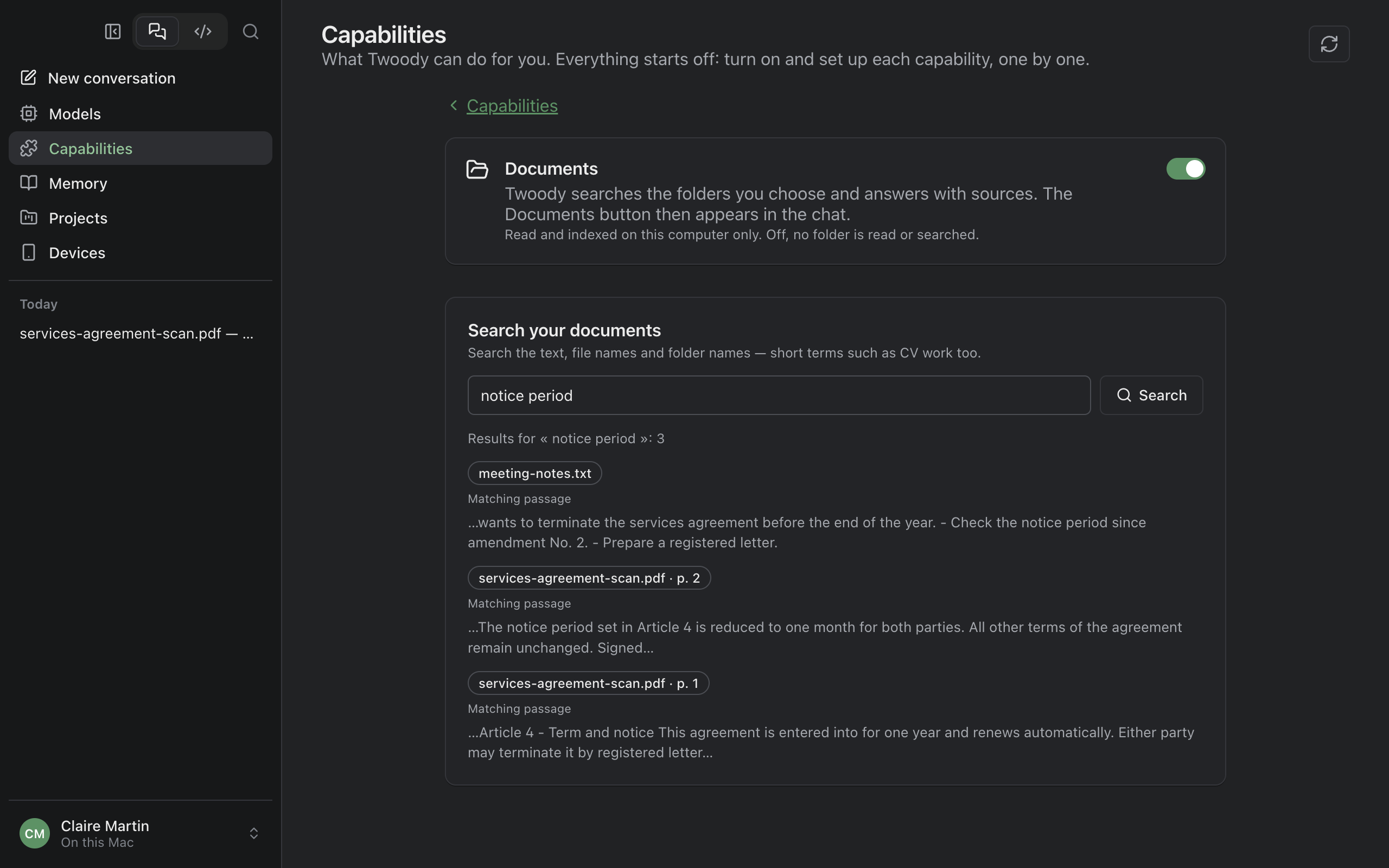Screen dimensions: 1389x868
Task: Start a New conversation
Action: (140, 78)
